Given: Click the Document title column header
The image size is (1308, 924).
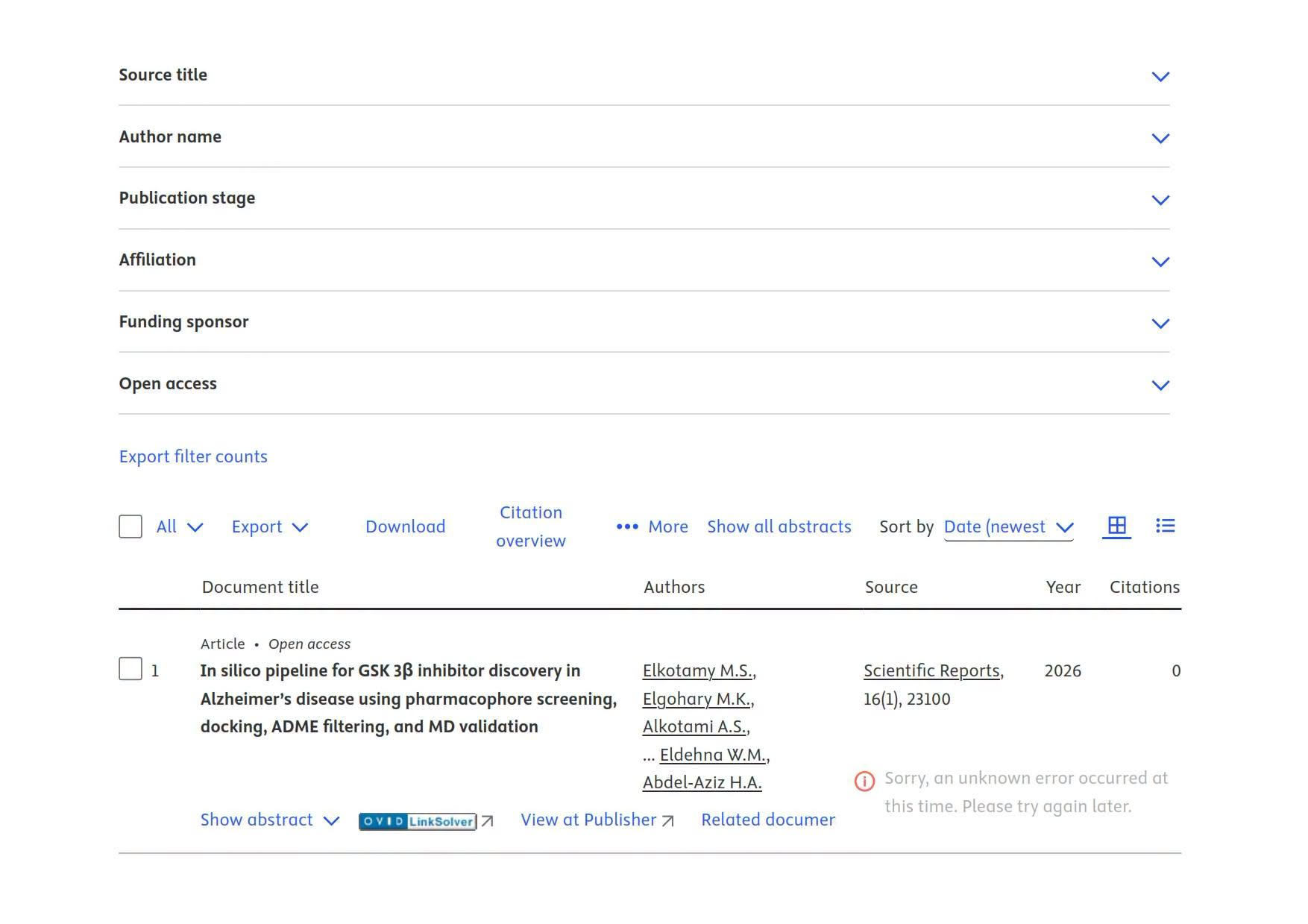Looking at the screenshot, I should tap(260, 588).
